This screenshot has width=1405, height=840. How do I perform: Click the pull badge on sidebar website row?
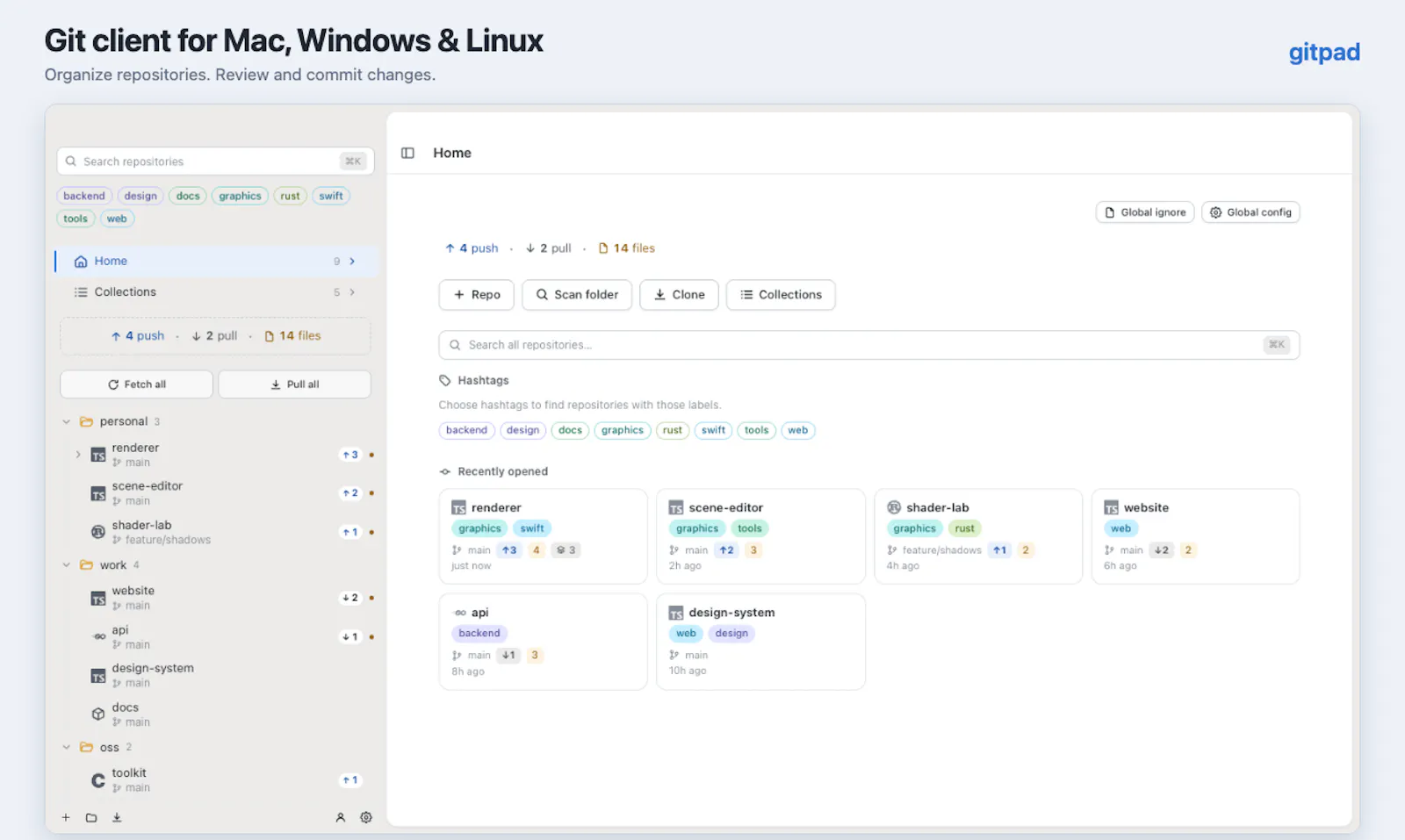[350, 598]
